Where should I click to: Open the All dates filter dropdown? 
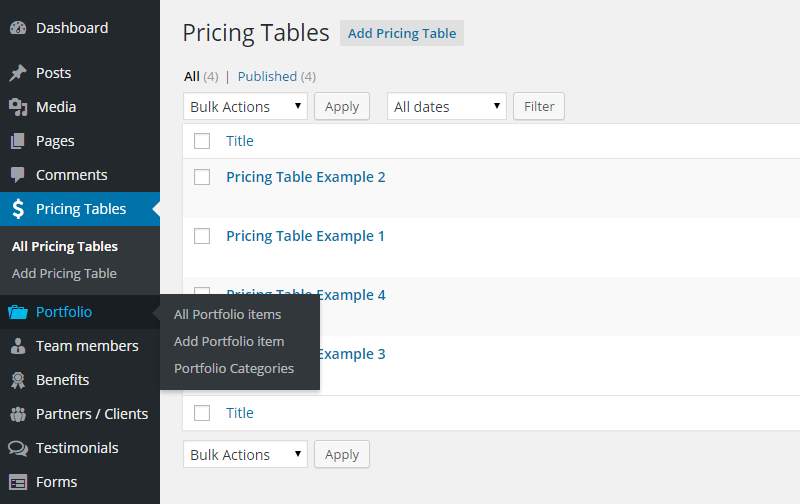click(x=447, y=106)
